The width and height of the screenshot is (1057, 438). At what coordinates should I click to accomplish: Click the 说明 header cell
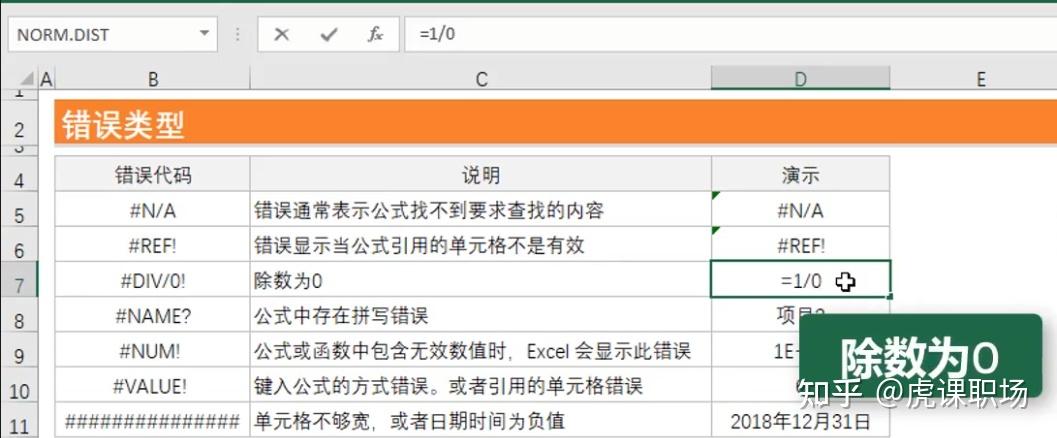pyautogui.click(x=481, y=174)
